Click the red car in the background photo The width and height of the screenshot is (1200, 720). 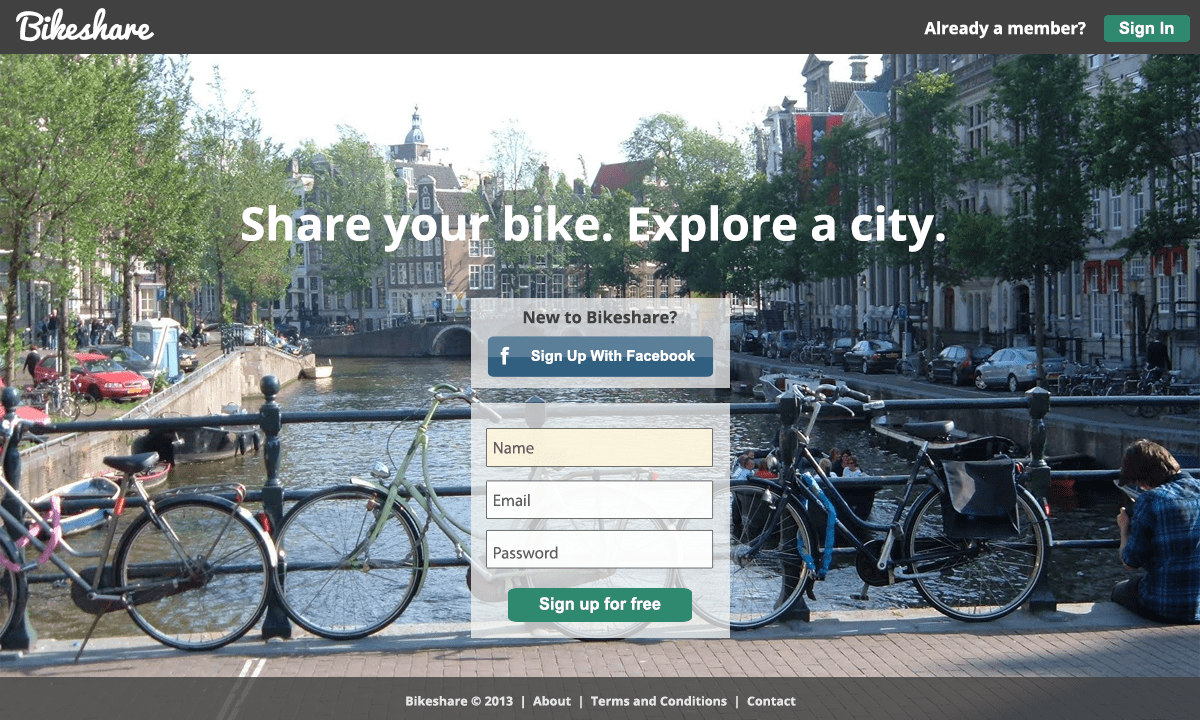(x=95, y=375)
